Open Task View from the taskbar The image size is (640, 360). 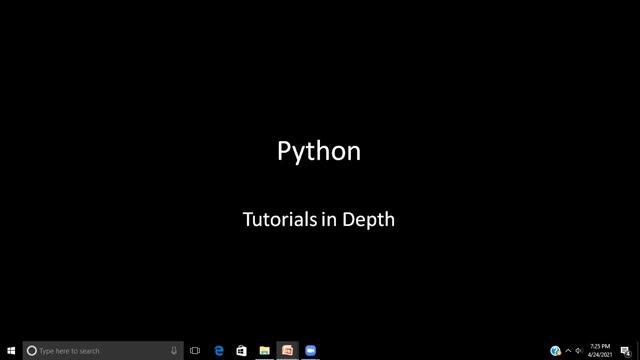(x=195, y=351)
